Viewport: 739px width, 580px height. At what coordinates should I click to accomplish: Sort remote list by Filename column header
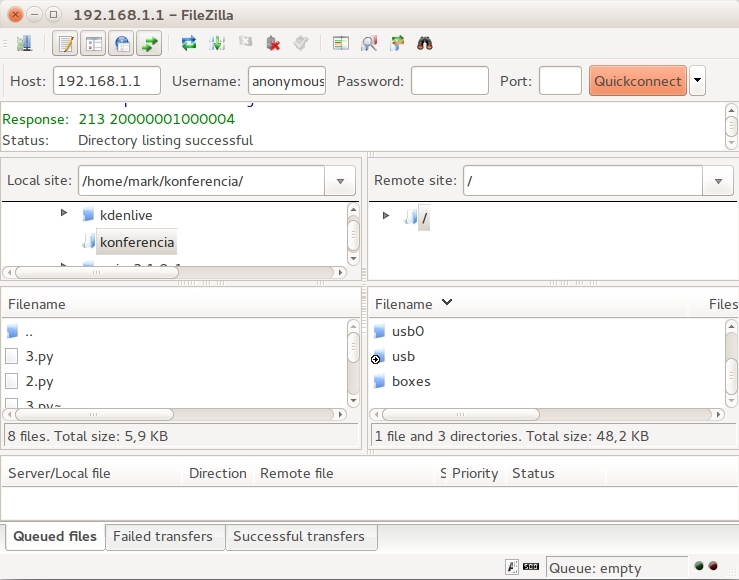[404, 304]
